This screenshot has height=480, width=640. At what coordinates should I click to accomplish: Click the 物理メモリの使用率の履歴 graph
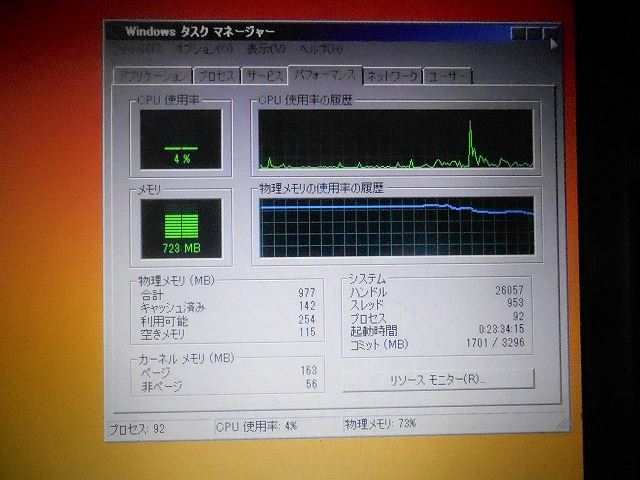(x=397, y=227)
